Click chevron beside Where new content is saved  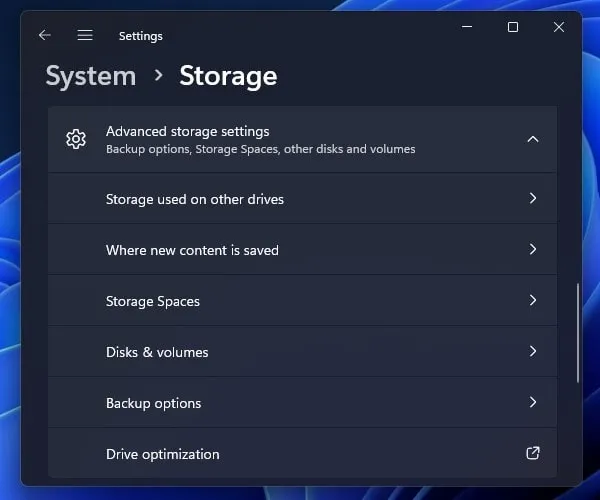[533, 249]
